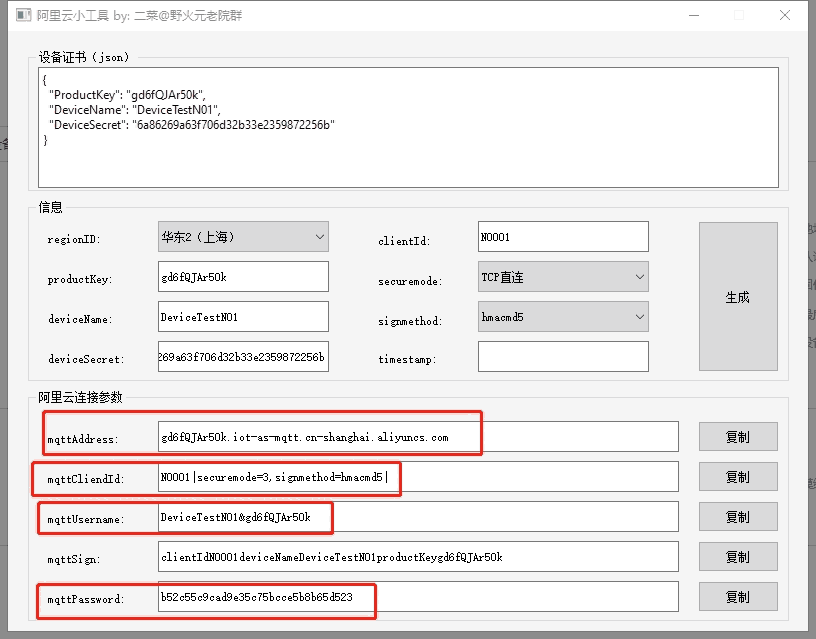The width and height of the screenshot is (816, 639).
Task: Click into the deviceSecret field
Action: [243, 357]
